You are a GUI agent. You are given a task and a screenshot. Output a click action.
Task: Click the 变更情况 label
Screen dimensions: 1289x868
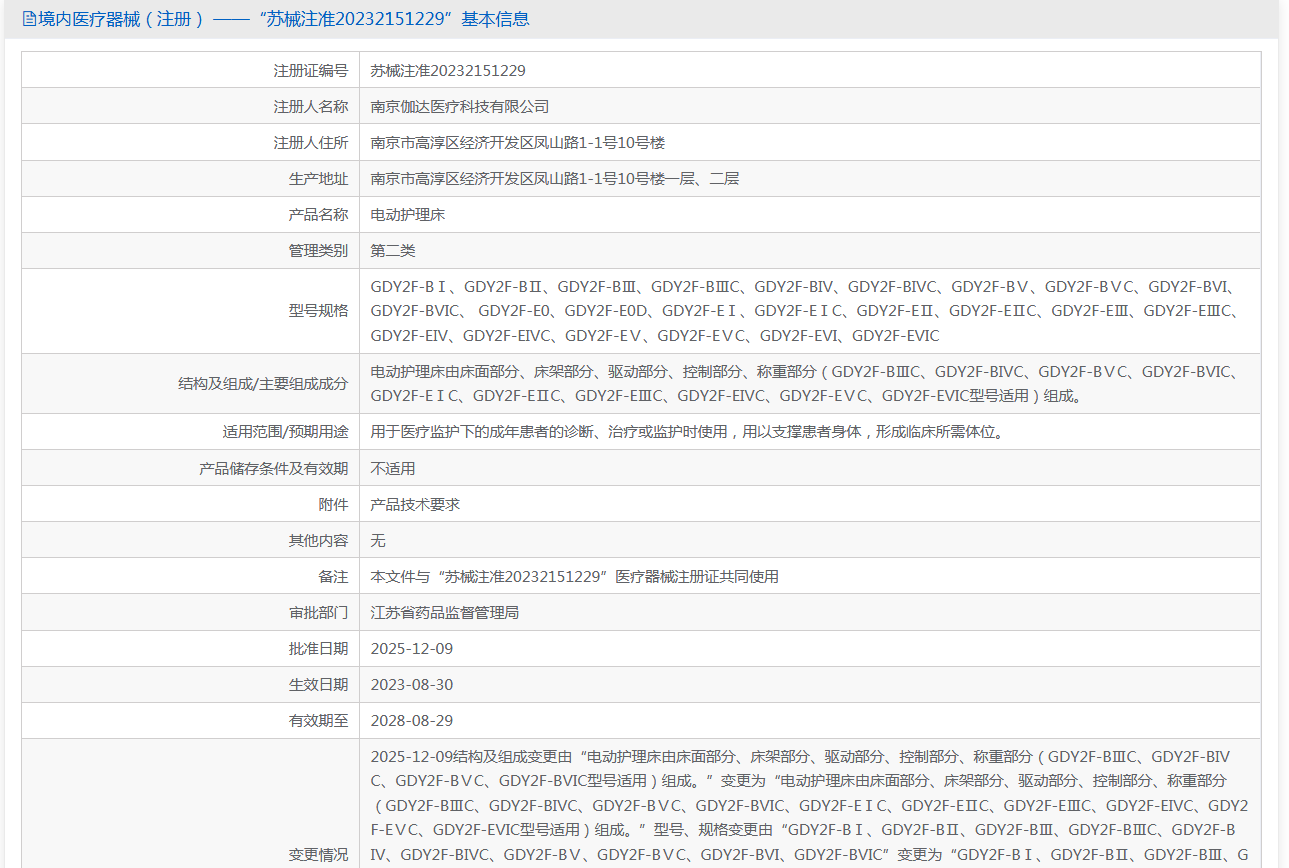pyautogui.click(x=319, y=855)
